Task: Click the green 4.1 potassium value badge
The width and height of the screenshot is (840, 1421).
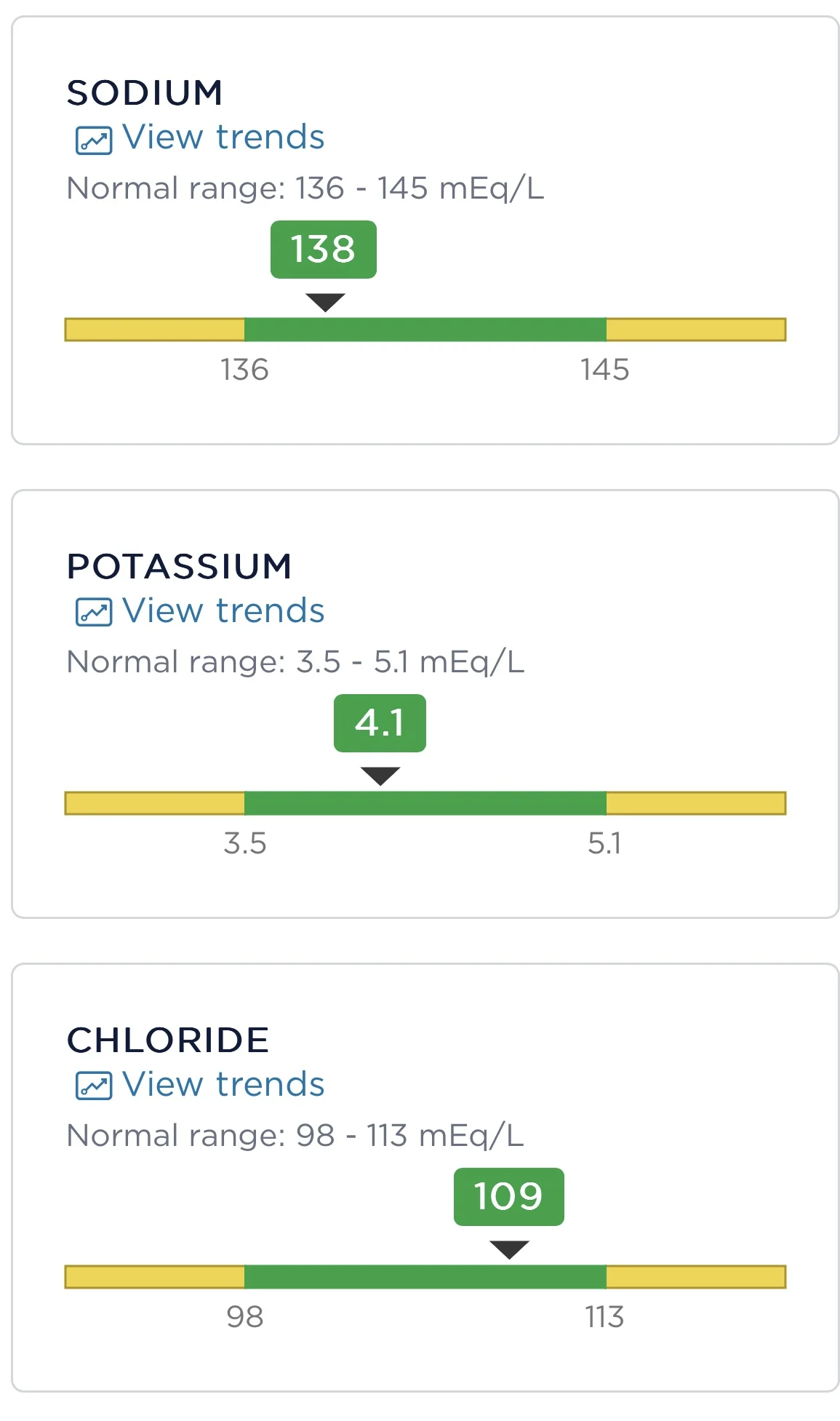Action: [380, 723]
